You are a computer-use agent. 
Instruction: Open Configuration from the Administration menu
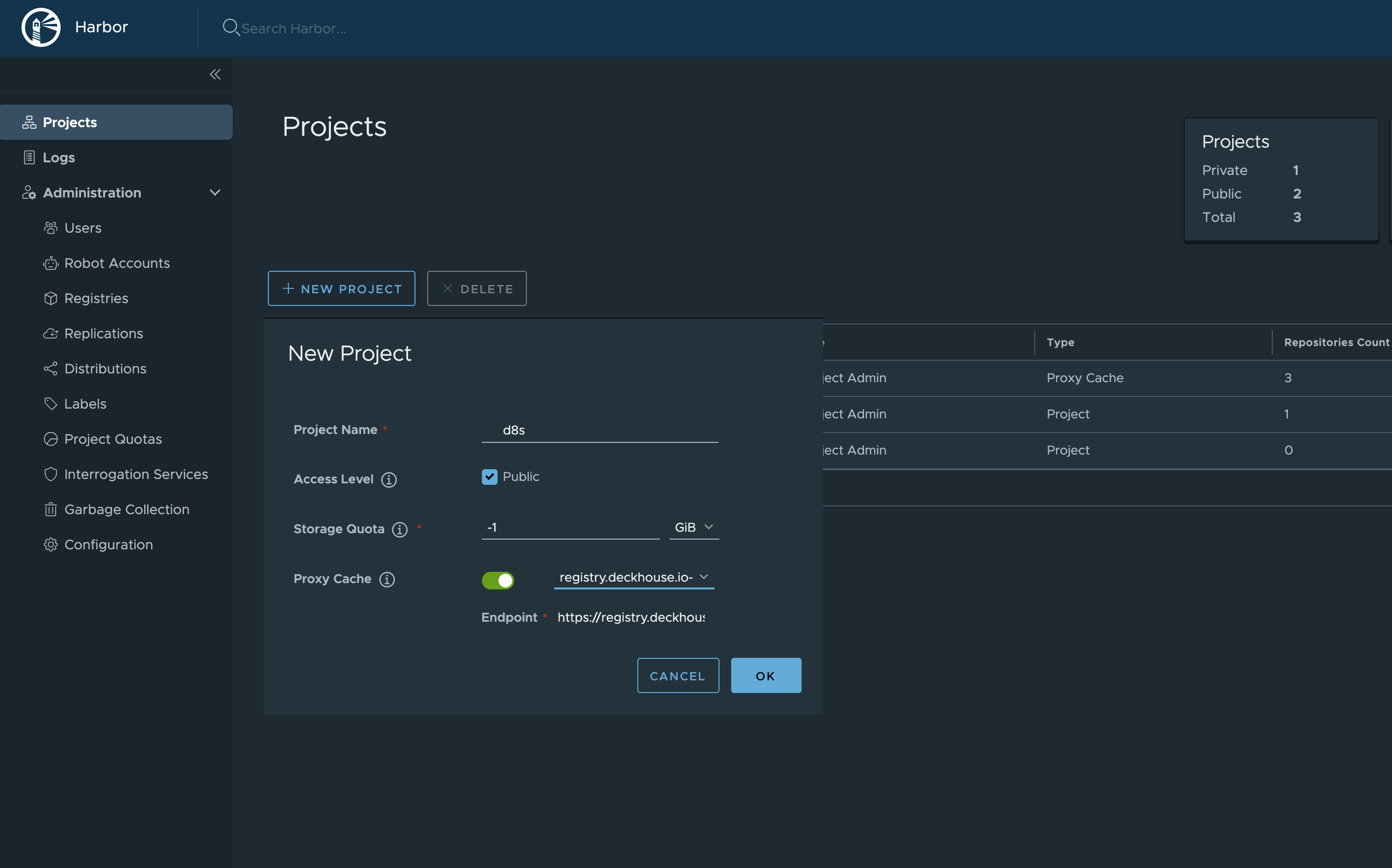point(109,544)
